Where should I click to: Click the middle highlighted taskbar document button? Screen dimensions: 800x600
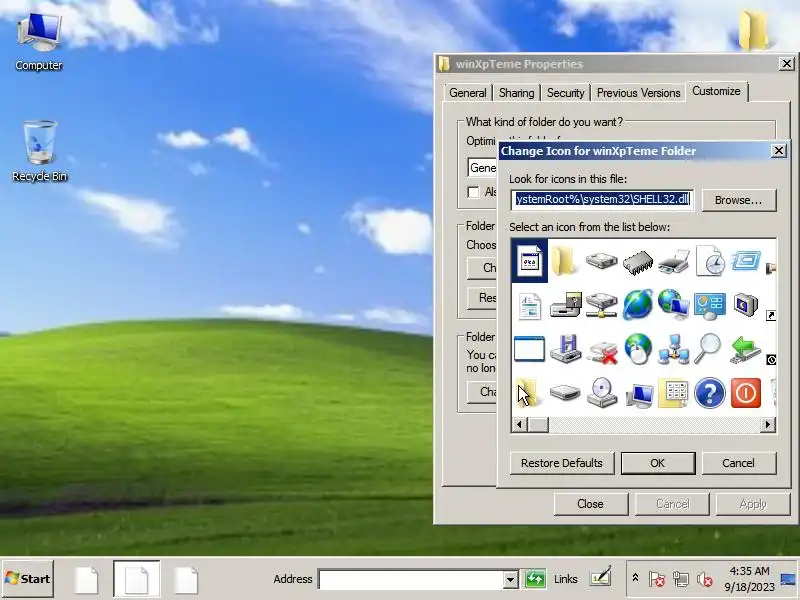click(136, 579)
